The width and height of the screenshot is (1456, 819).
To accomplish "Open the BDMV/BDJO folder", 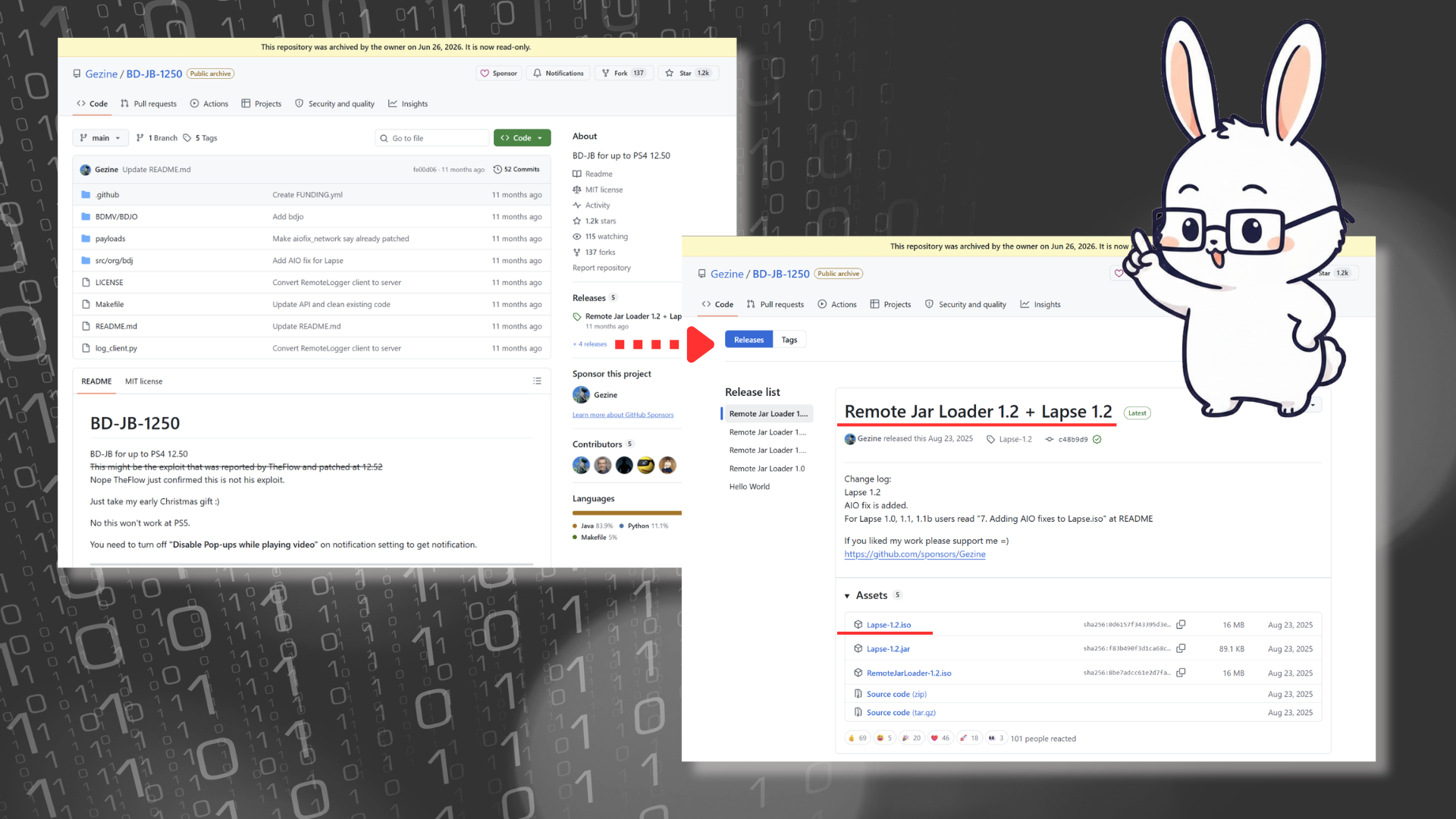I will [116, 217].
